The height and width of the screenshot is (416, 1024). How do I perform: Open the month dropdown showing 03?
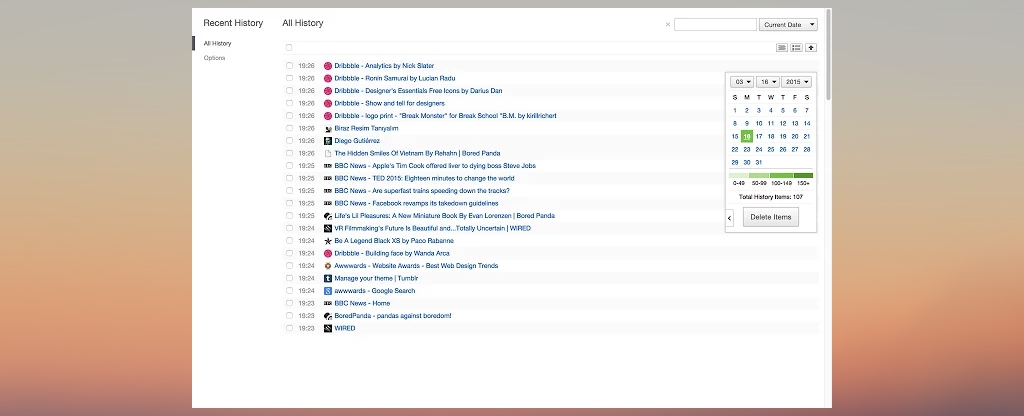point(742,82)
